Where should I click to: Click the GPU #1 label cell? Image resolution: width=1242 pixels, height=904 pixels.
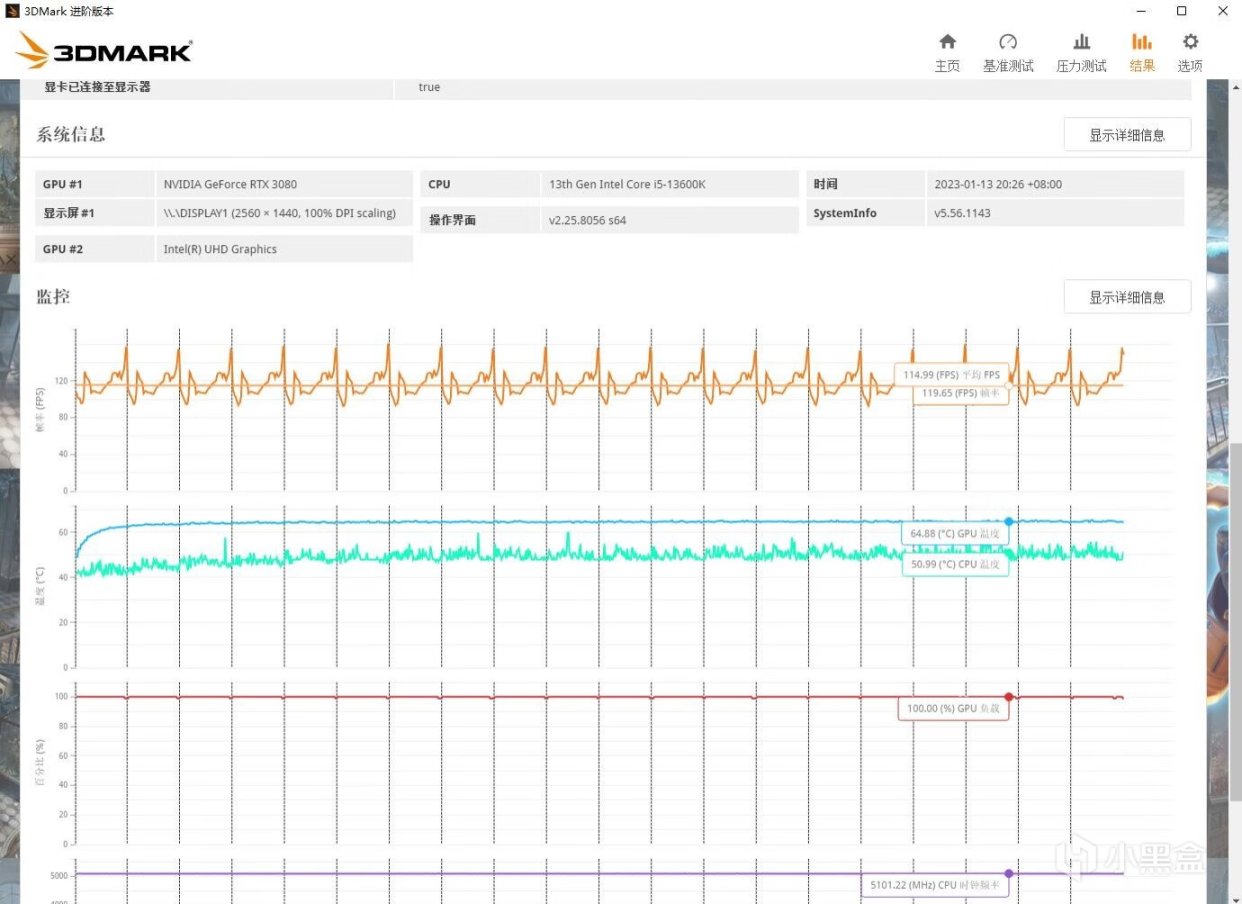point(95,184)
